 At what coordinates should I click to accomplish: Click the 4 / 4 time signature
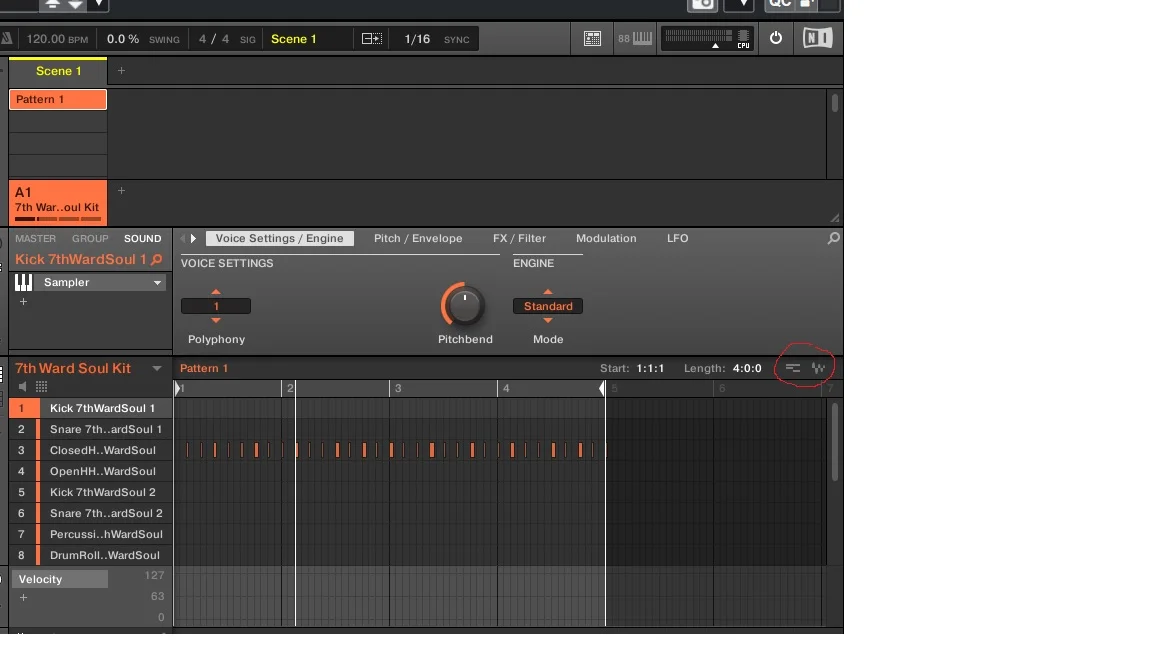tap(214, 39)
